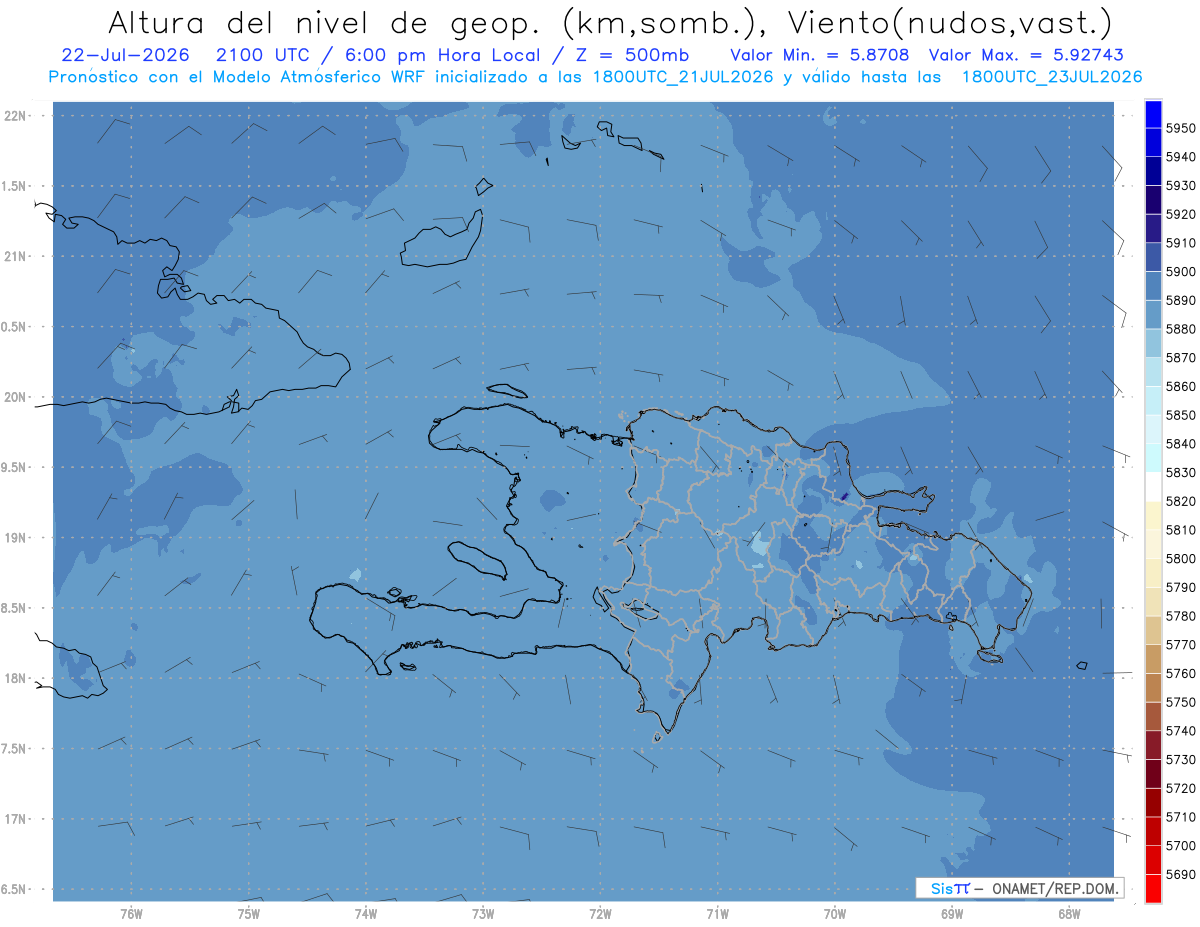Click the '5820' colorbar label

[x=1181, y=501]
